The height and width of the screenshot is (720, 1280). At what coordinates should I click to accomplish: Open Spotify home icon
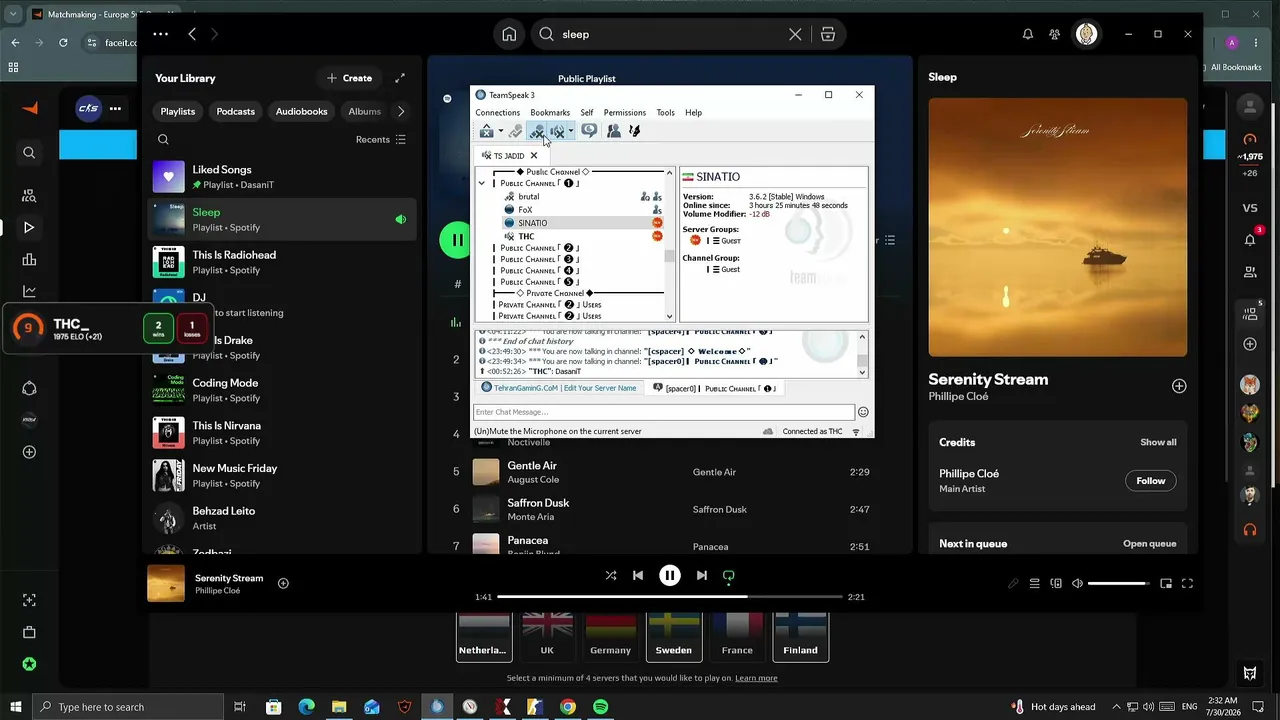click(x=509, y=34)
